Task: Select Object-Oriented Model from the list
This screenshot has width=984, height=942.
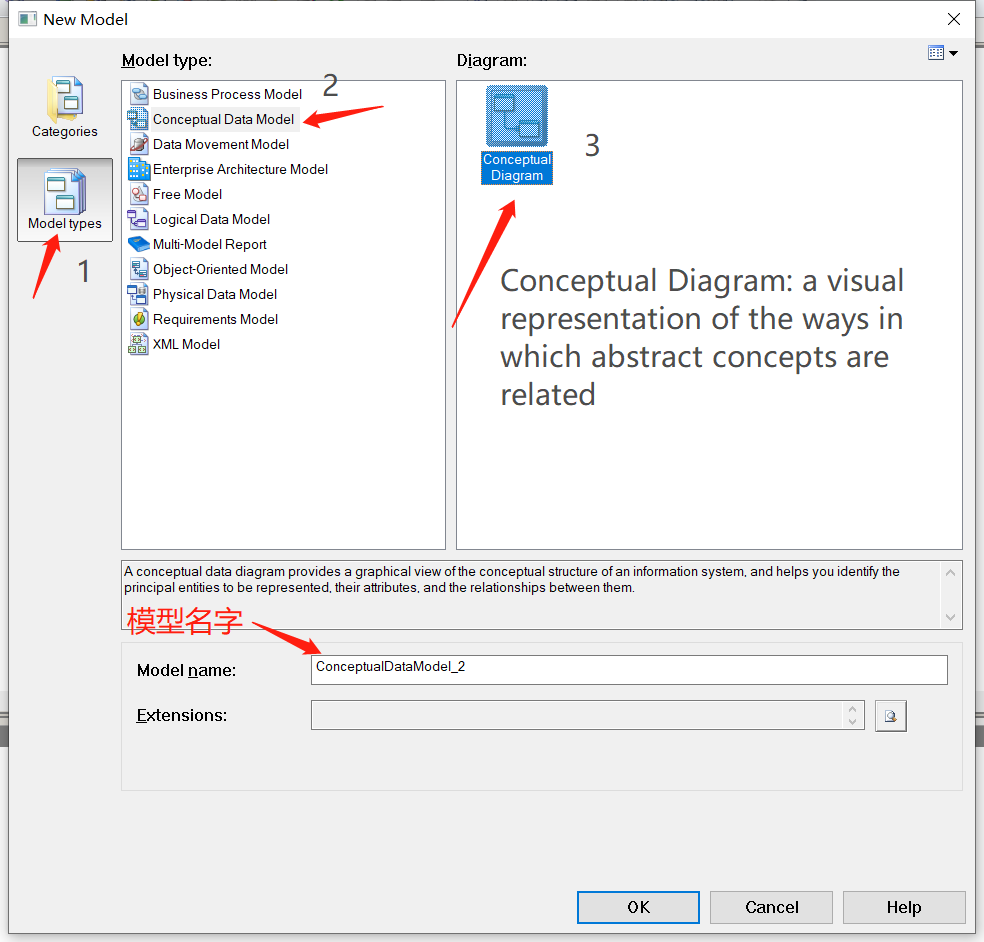Action: coord(220,268)
